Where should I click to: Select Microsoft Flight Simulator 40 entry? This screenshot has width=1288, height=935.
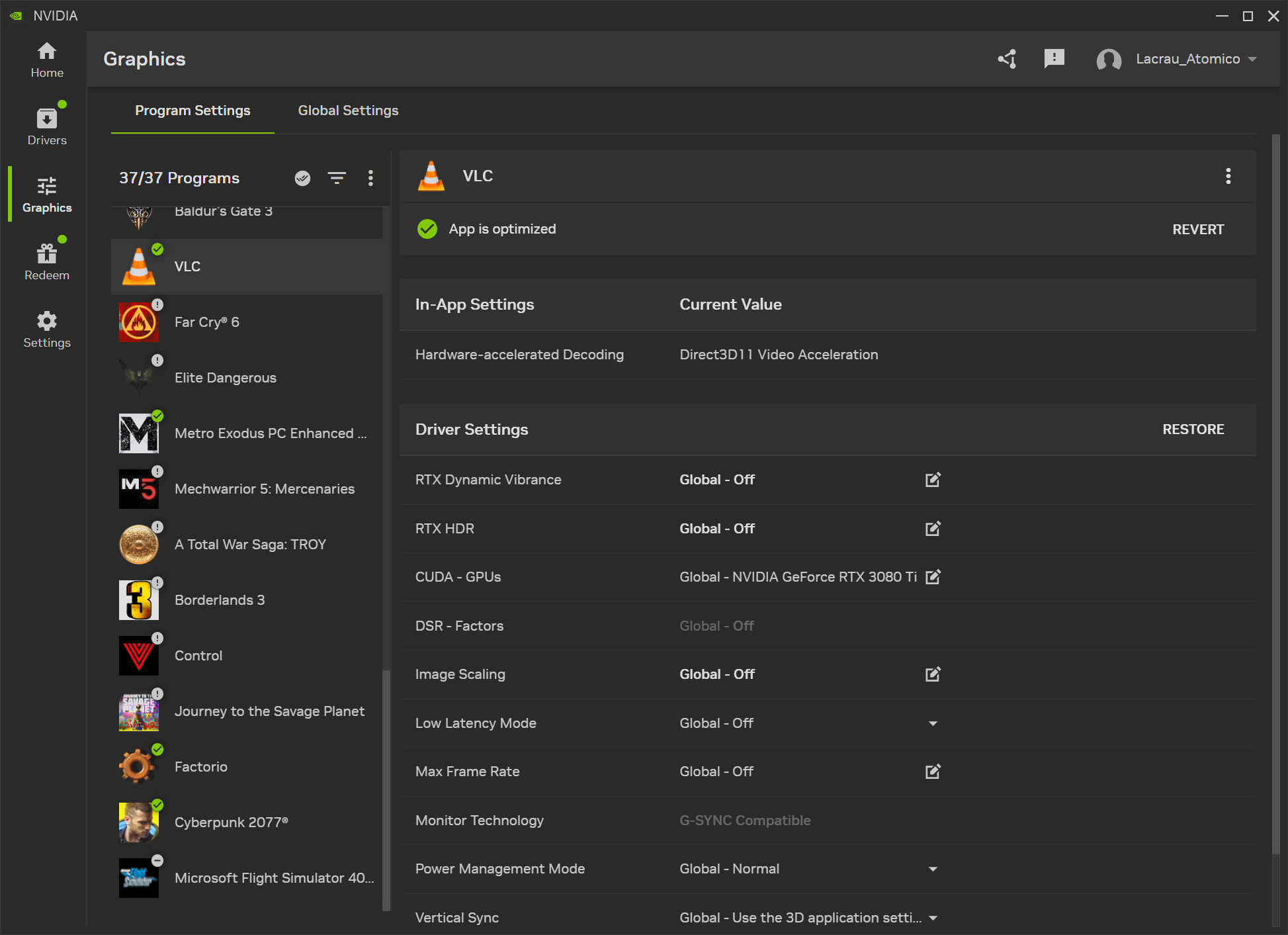pyautogui.click(x=247, y=878)
